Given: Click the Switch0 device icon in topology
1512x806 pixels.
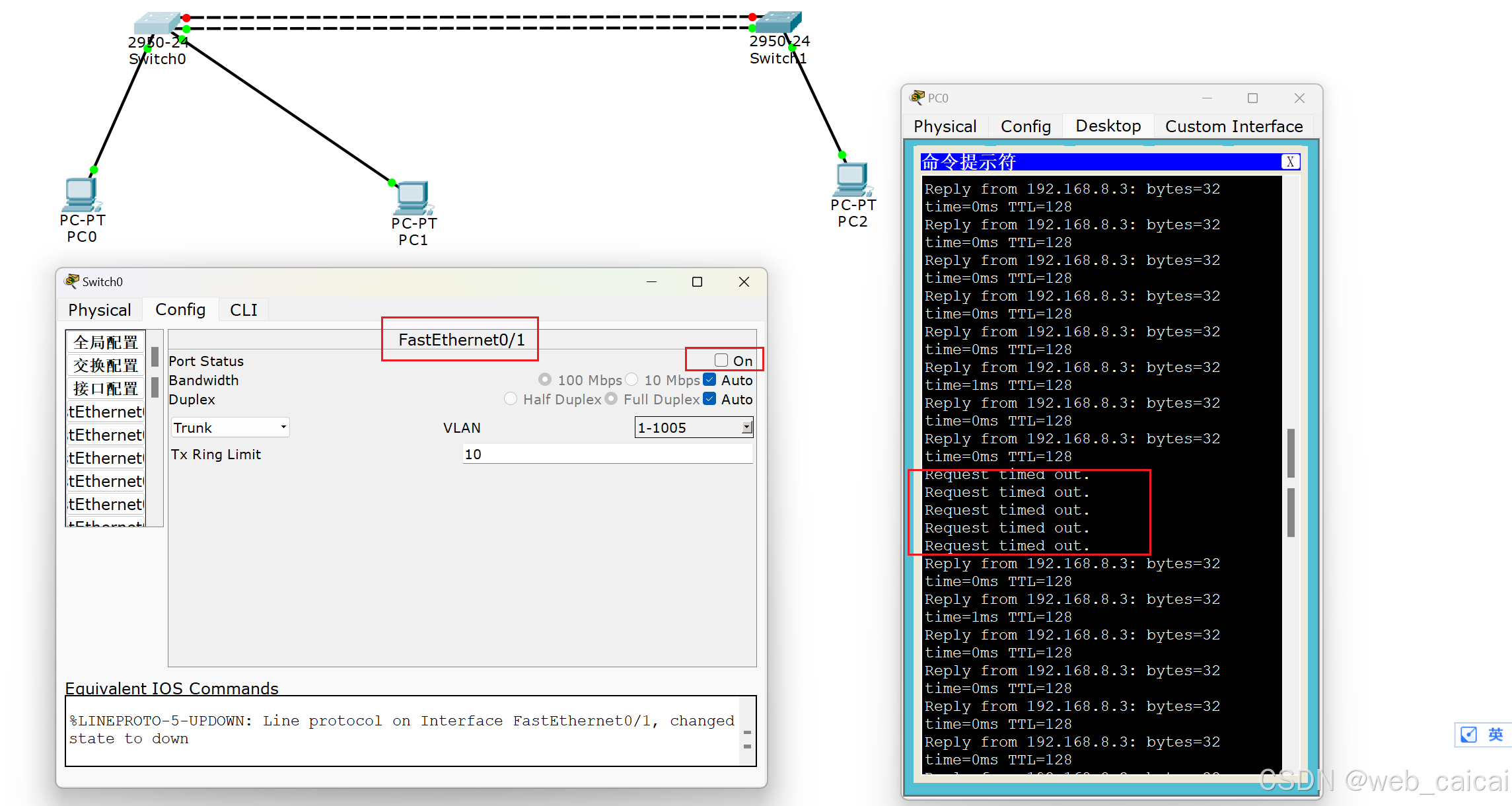Looking at the screenshot, I should point(156,24).
